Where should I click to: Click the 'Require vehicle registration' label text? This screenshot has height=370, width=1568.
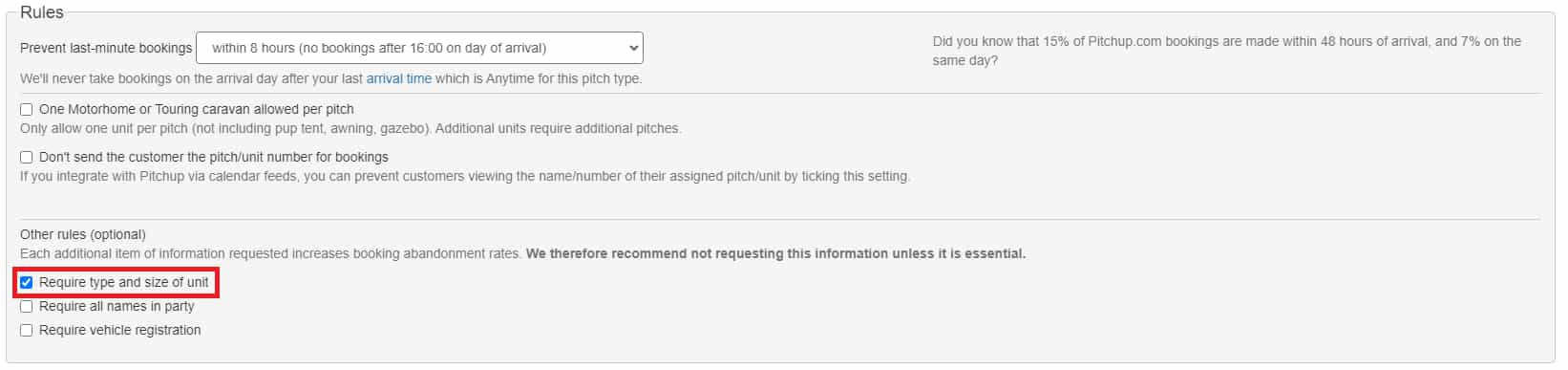120,330
